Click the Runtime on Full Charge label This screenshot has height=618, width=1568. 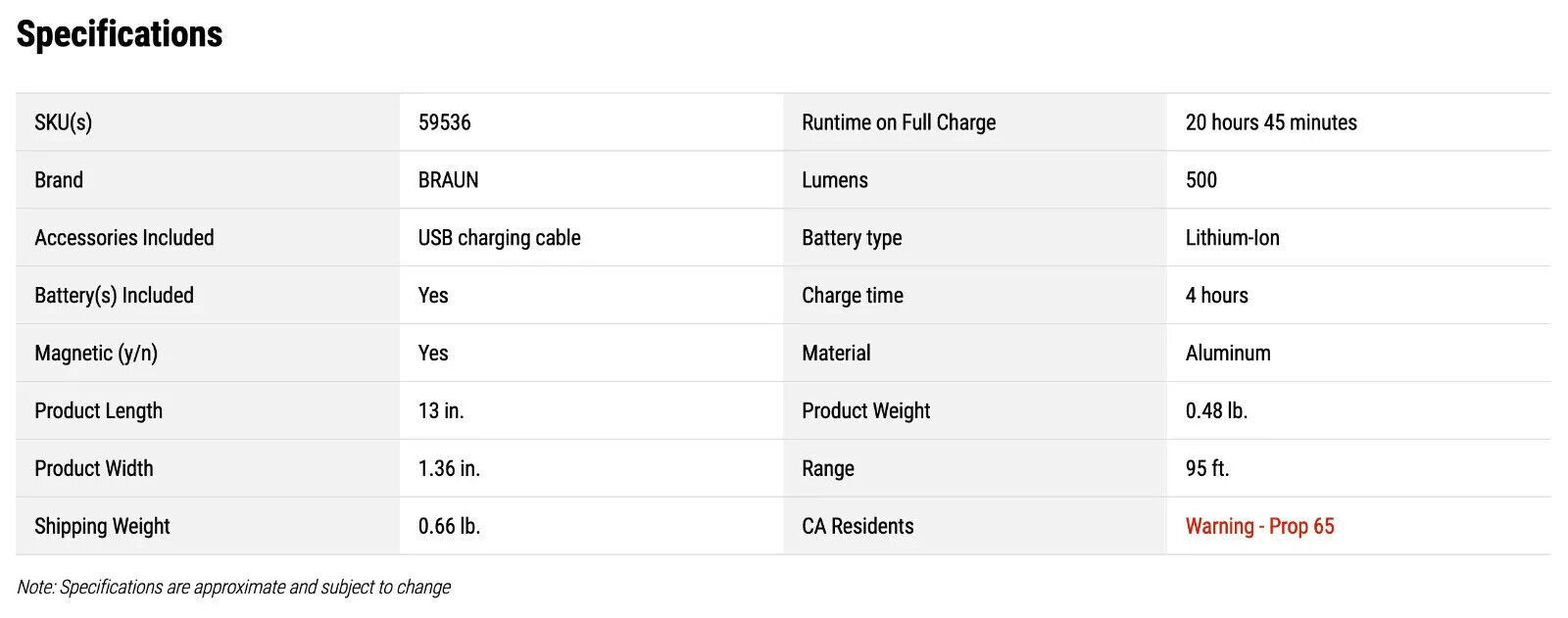click(x=899, y=122)
